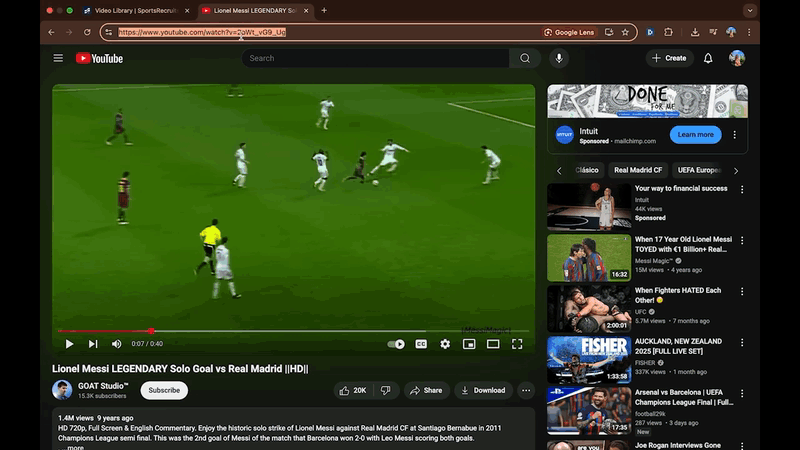Open the YouTube hamburger guide menu

click(x=58, y=58)
